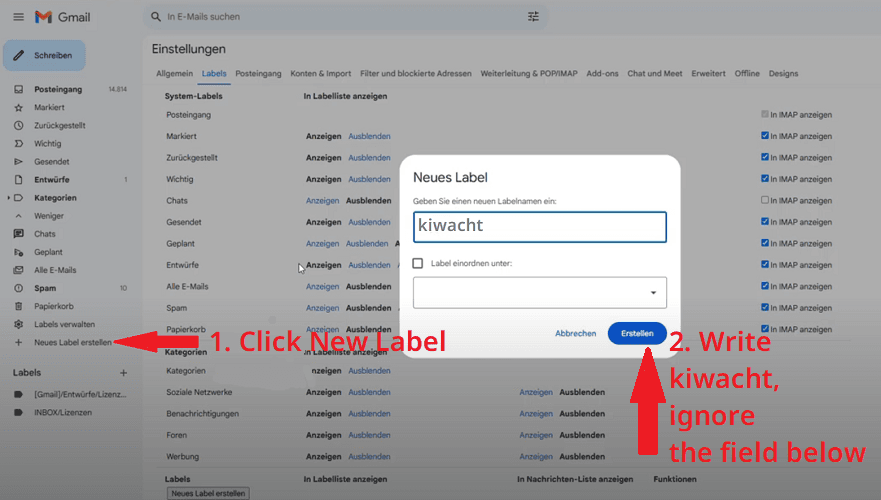The image size is (881, 500).
Task: Switch to the Offline tab
Action: coord(747,74)
